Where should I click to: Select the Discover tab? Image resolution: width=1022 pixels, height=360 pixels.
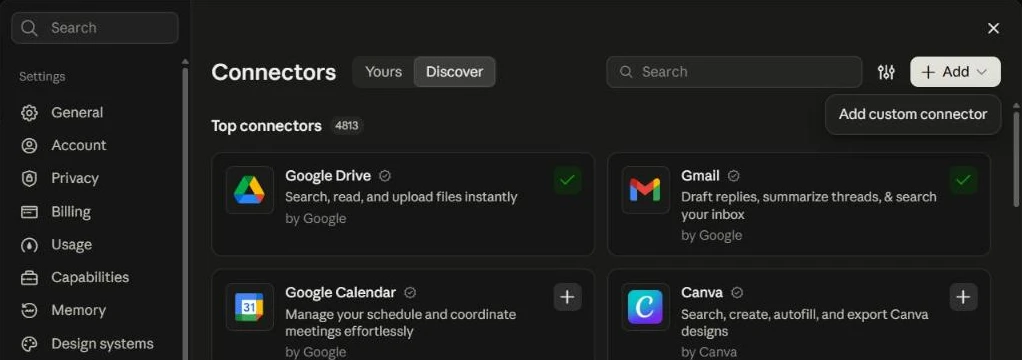coord(454,72)
